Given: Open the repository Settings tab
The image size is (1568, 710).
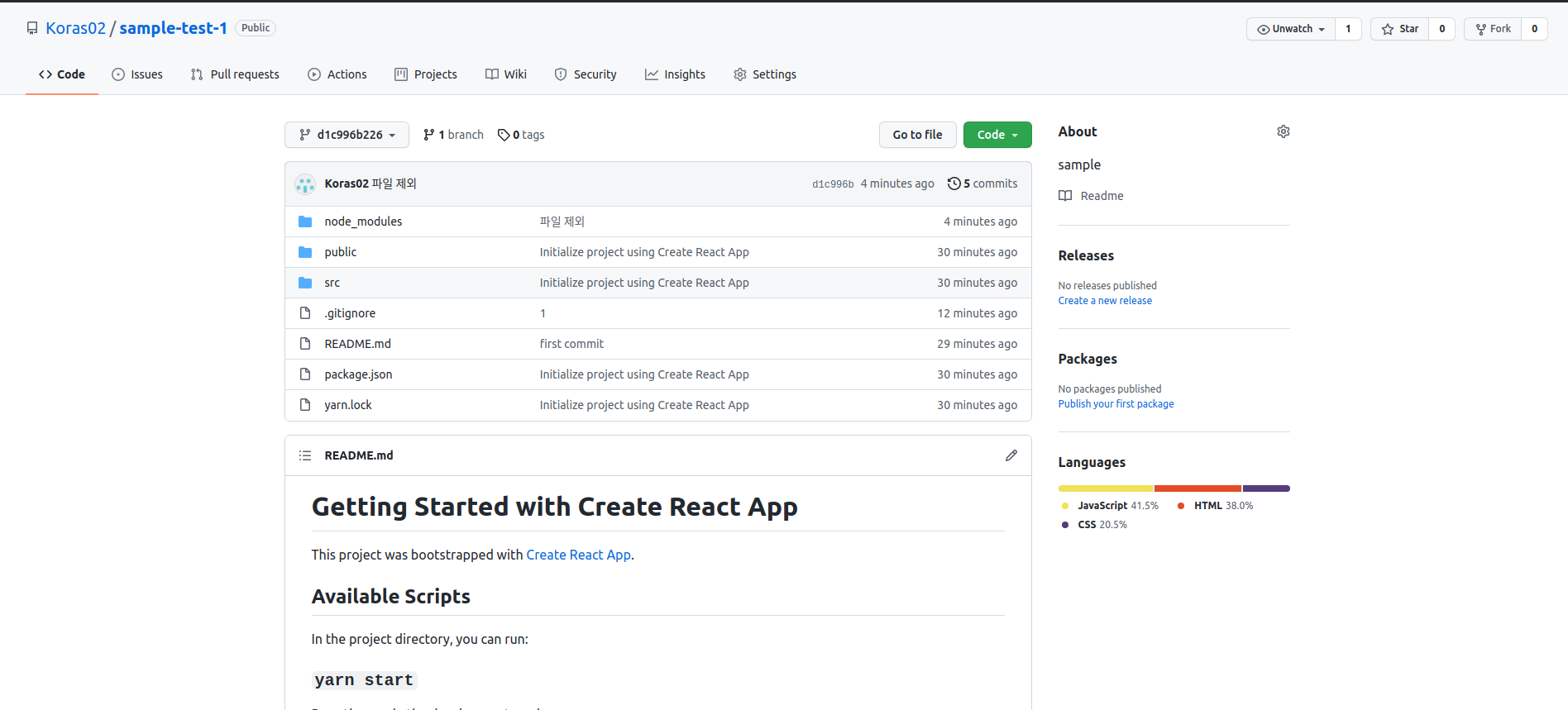Looking at the screenshot, I should 765,74.
